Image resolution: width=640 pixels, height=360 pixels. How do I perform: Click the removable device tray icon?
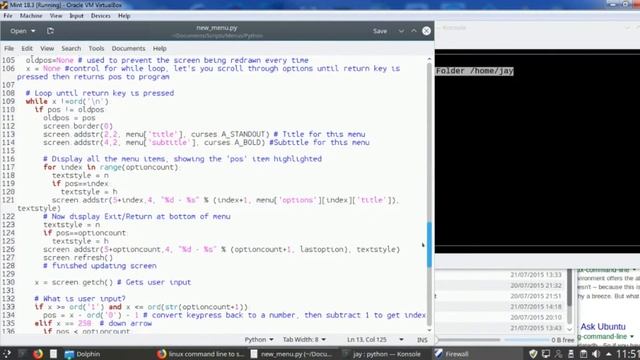pyautogui.click(x=571, y=354)
